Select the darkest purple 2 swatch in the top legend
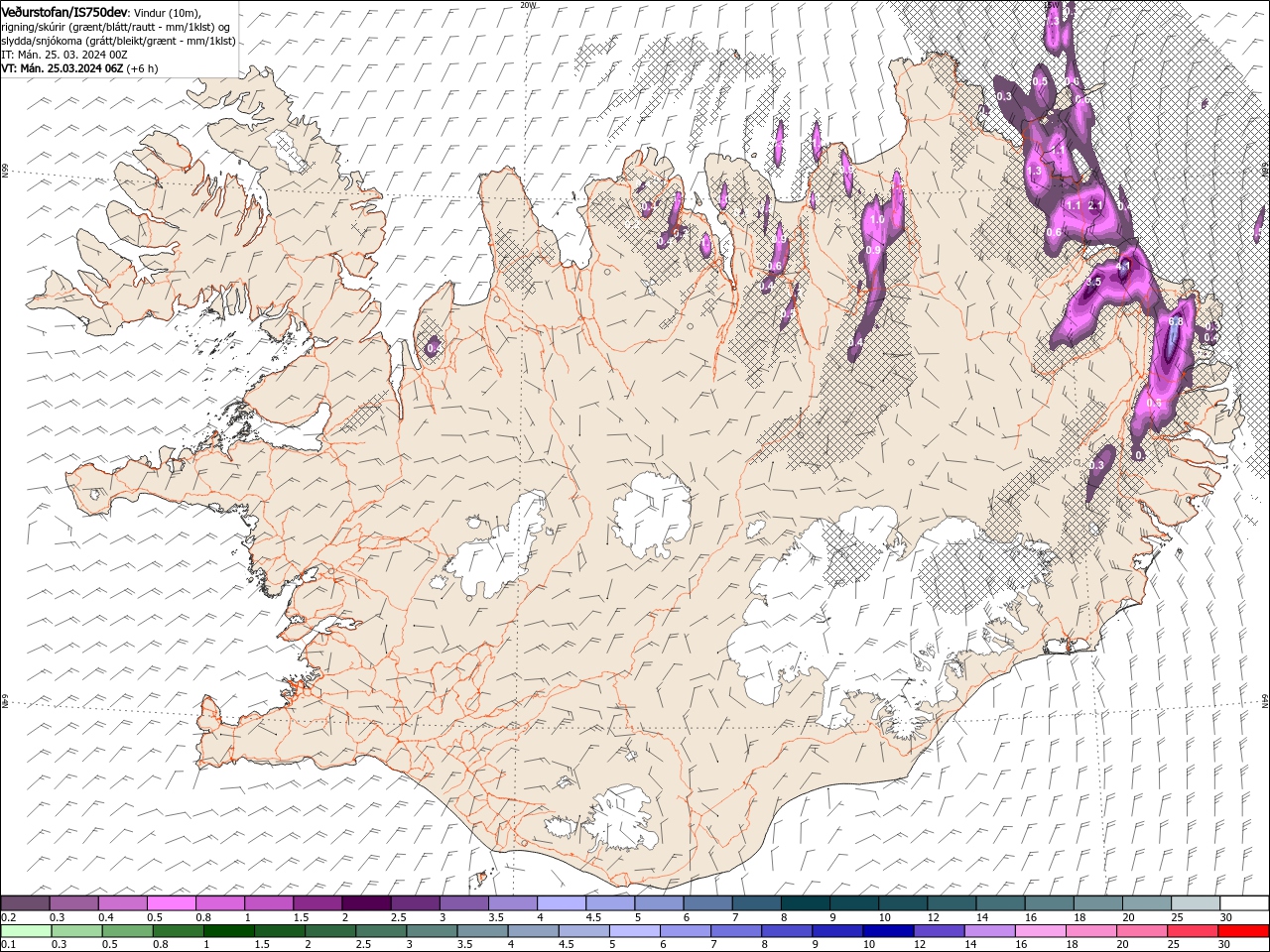The height and width of the screenshot is (952, 1270). pyautogui.click(x=365, y=902)
